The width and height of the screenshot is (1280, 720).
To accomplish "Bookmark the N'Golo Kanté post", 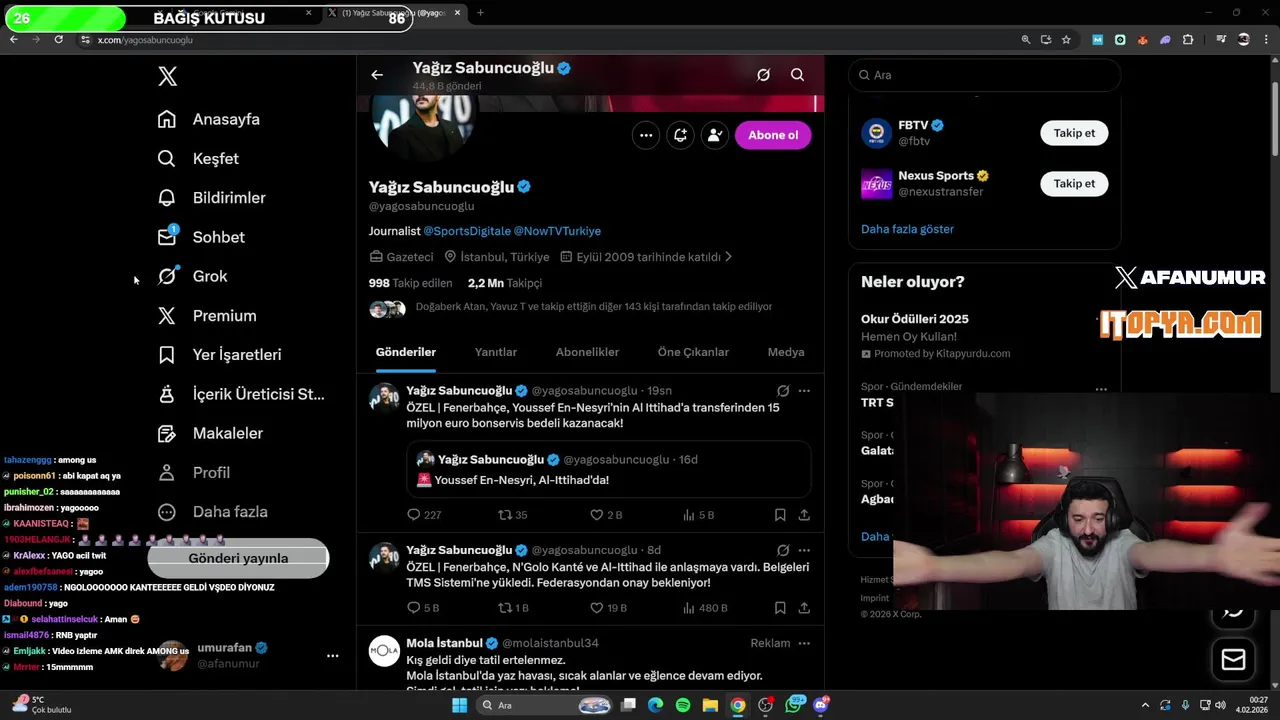I will click(x=780, y=608).
